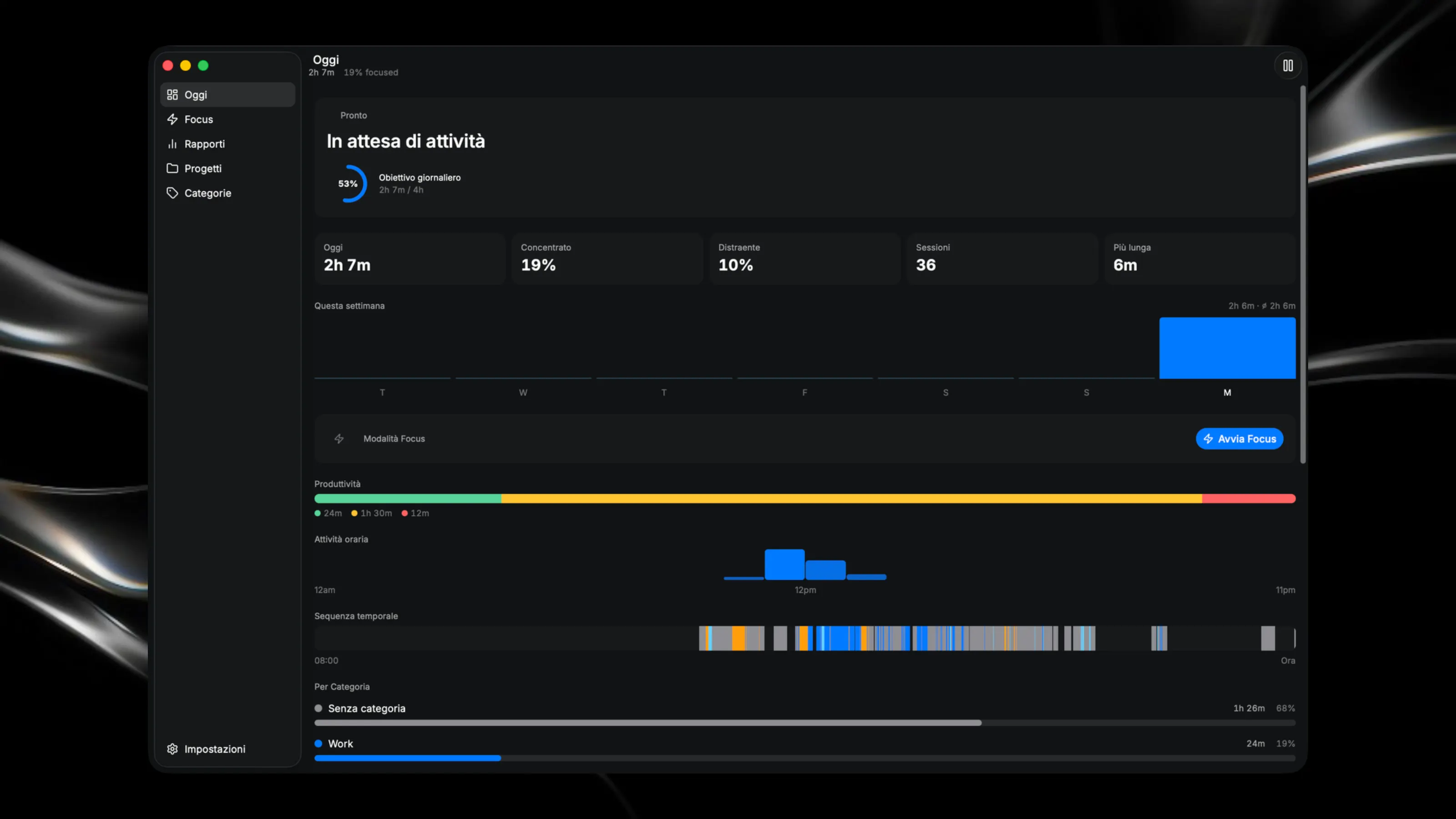Pause tracking with the top-right pause icon
Image resolution: width=1456 pixels, height=819 pixels.
click(x=1288, y=66)
